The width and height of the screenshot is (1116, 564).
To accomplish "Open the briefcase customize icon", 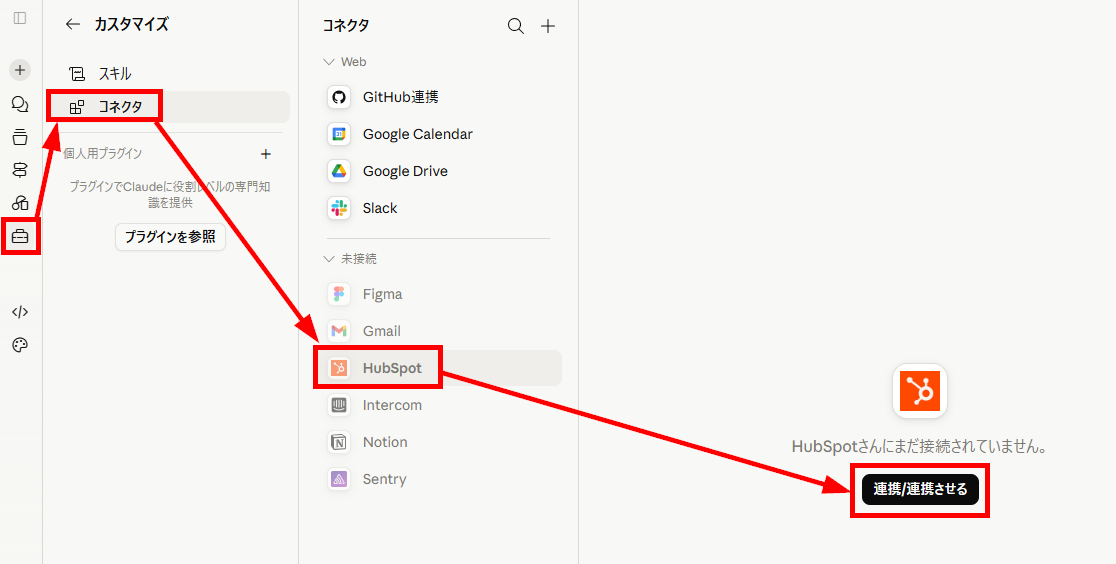I will (20, 237).
